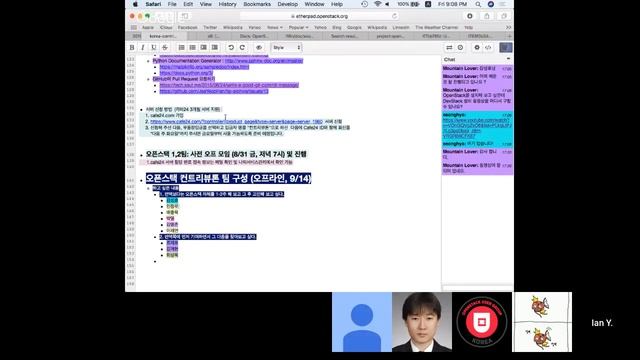Viewport: 640px width, 360px height.
Task: Open docs.python.org/3 link in pad
Action: pos(186,73)
